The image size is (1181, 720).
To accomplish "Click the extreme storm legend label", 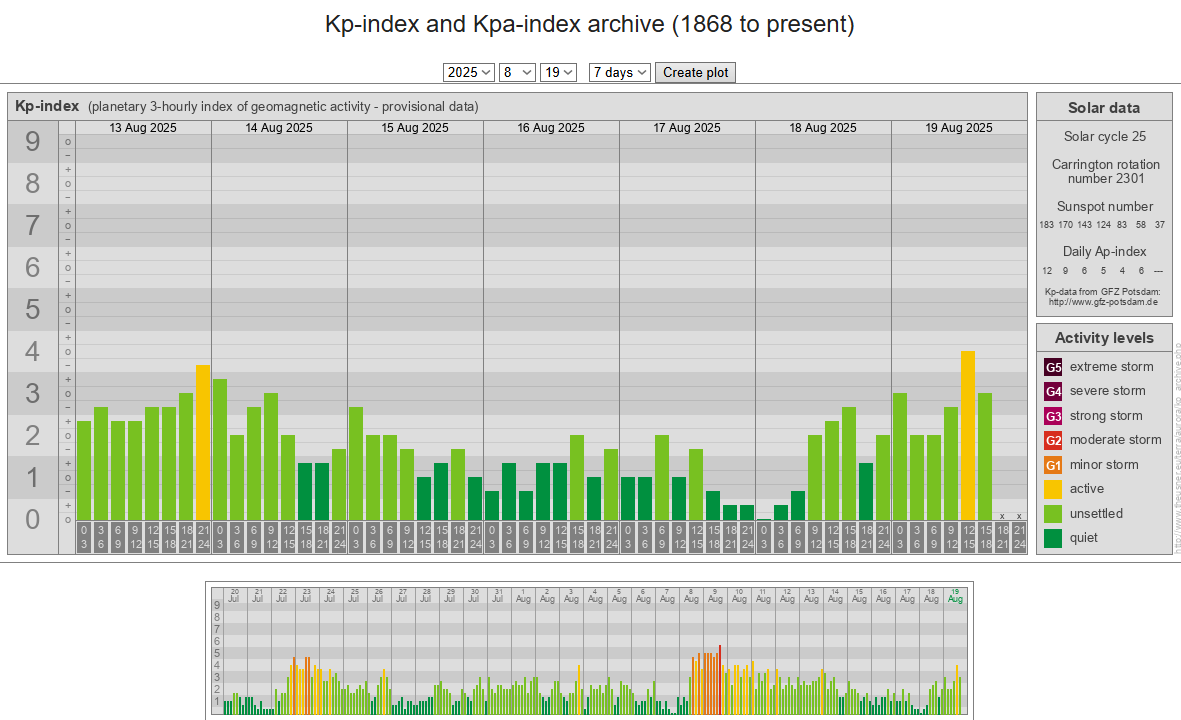I will [x=1112, y=367].
